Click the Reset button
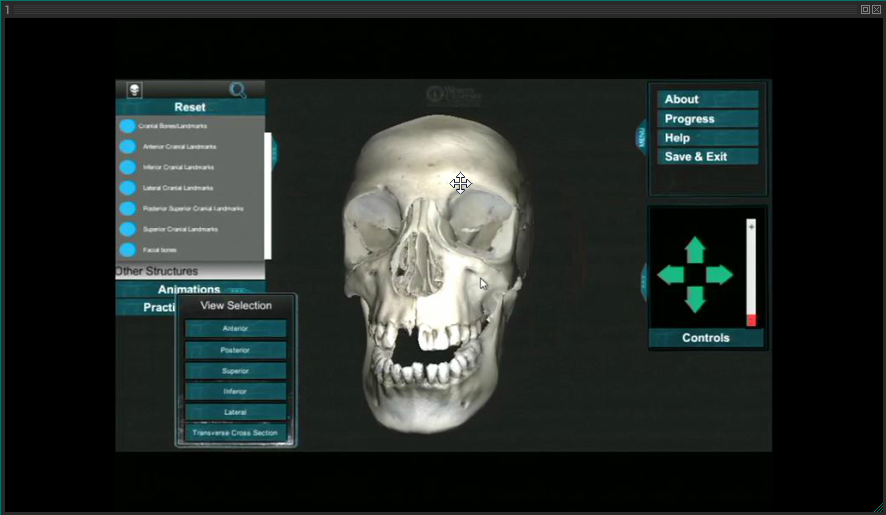Image resolution: width=886 pixels, height=515 pixels. coord(190,107)
